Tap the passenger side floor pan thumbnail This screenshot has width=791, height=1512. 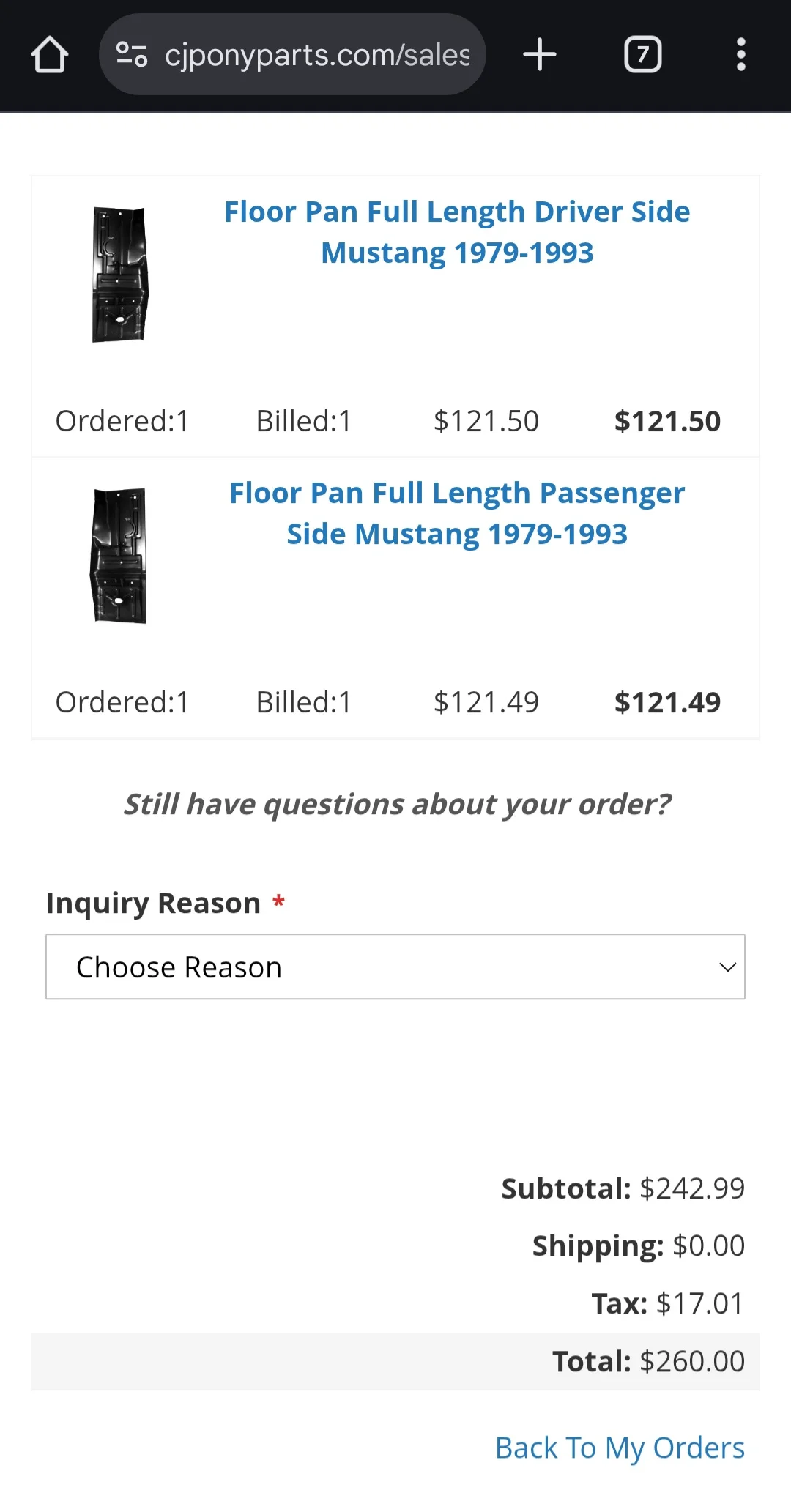click(119, 556)
